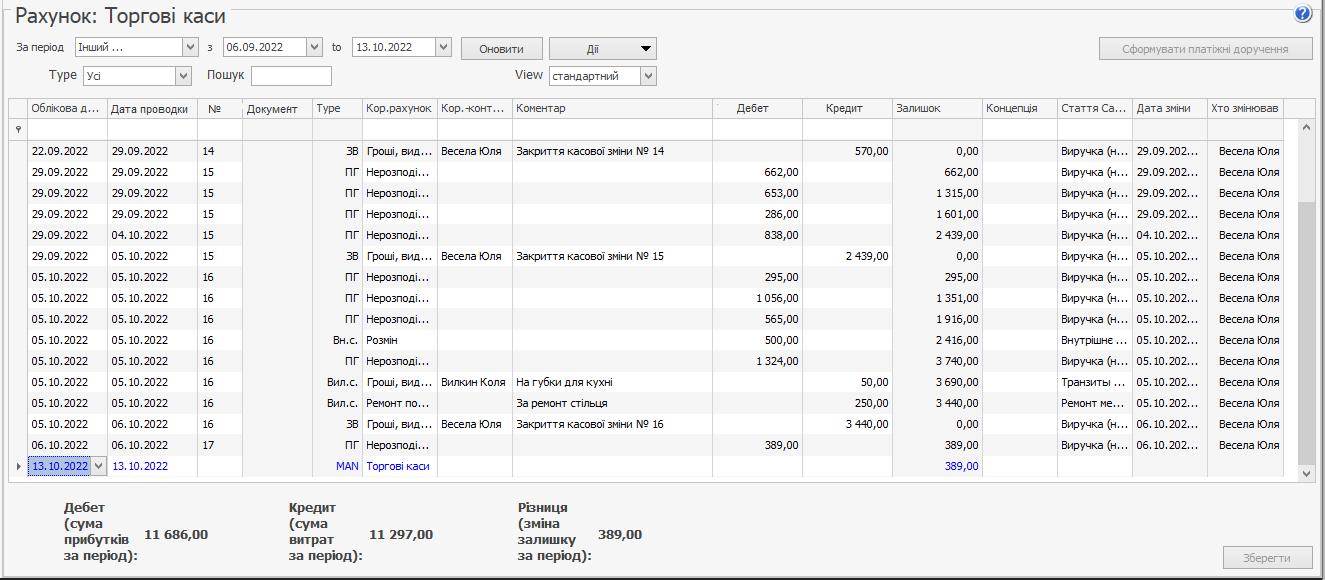Open the end date 13.10.2022 picker
Screen dimensions: 1325x580
tap(443, 47)
